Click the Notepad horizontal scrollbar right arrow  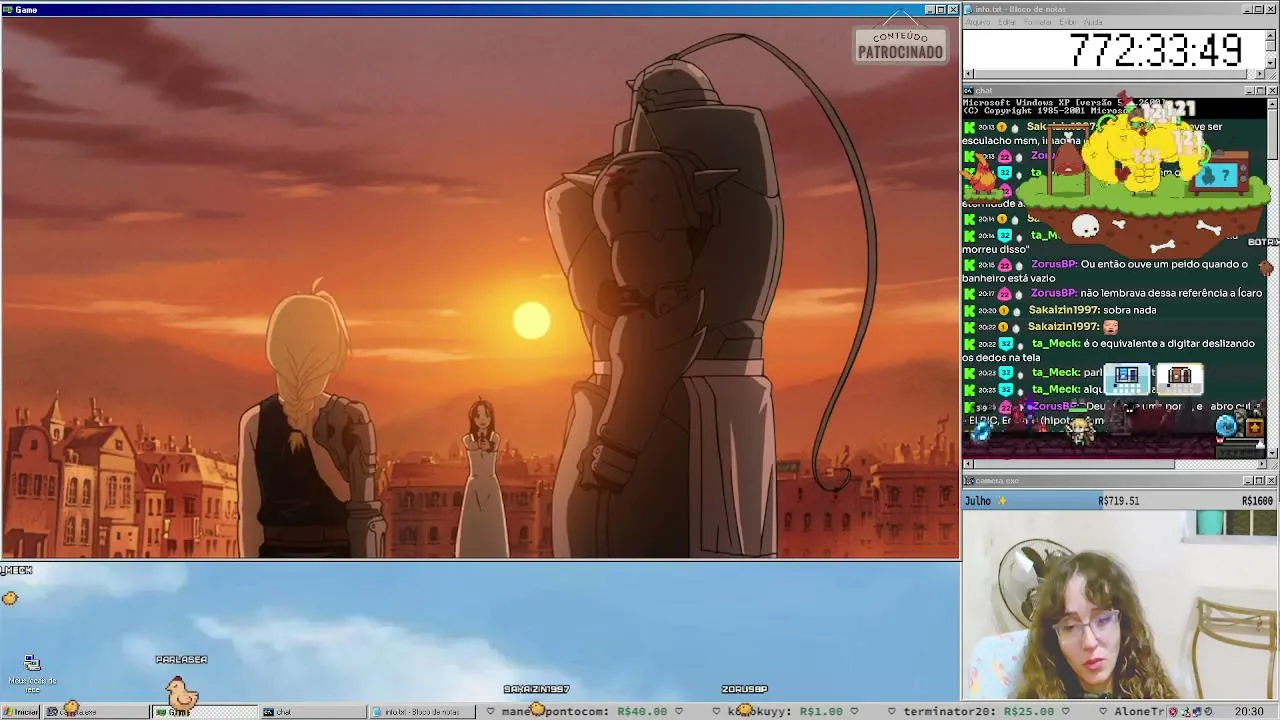pyautogui.click(x=1261, y=74)
